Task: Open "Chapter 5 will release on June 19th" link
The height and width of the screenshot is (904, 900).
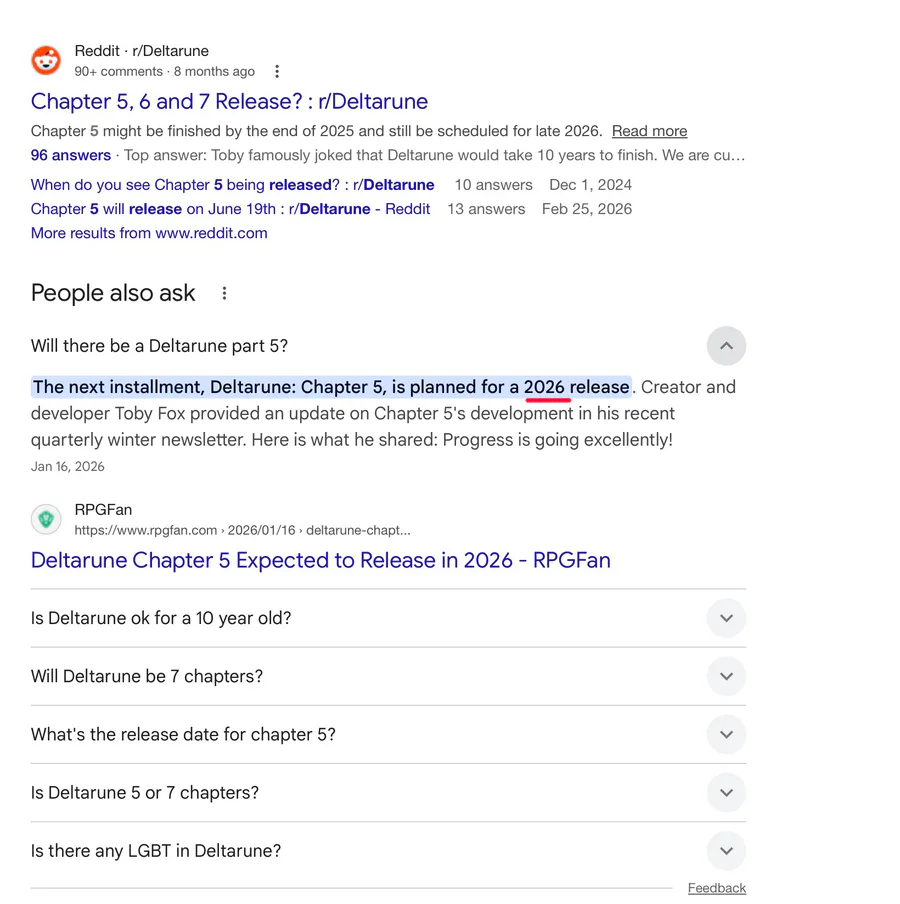Action: point(230,209)
